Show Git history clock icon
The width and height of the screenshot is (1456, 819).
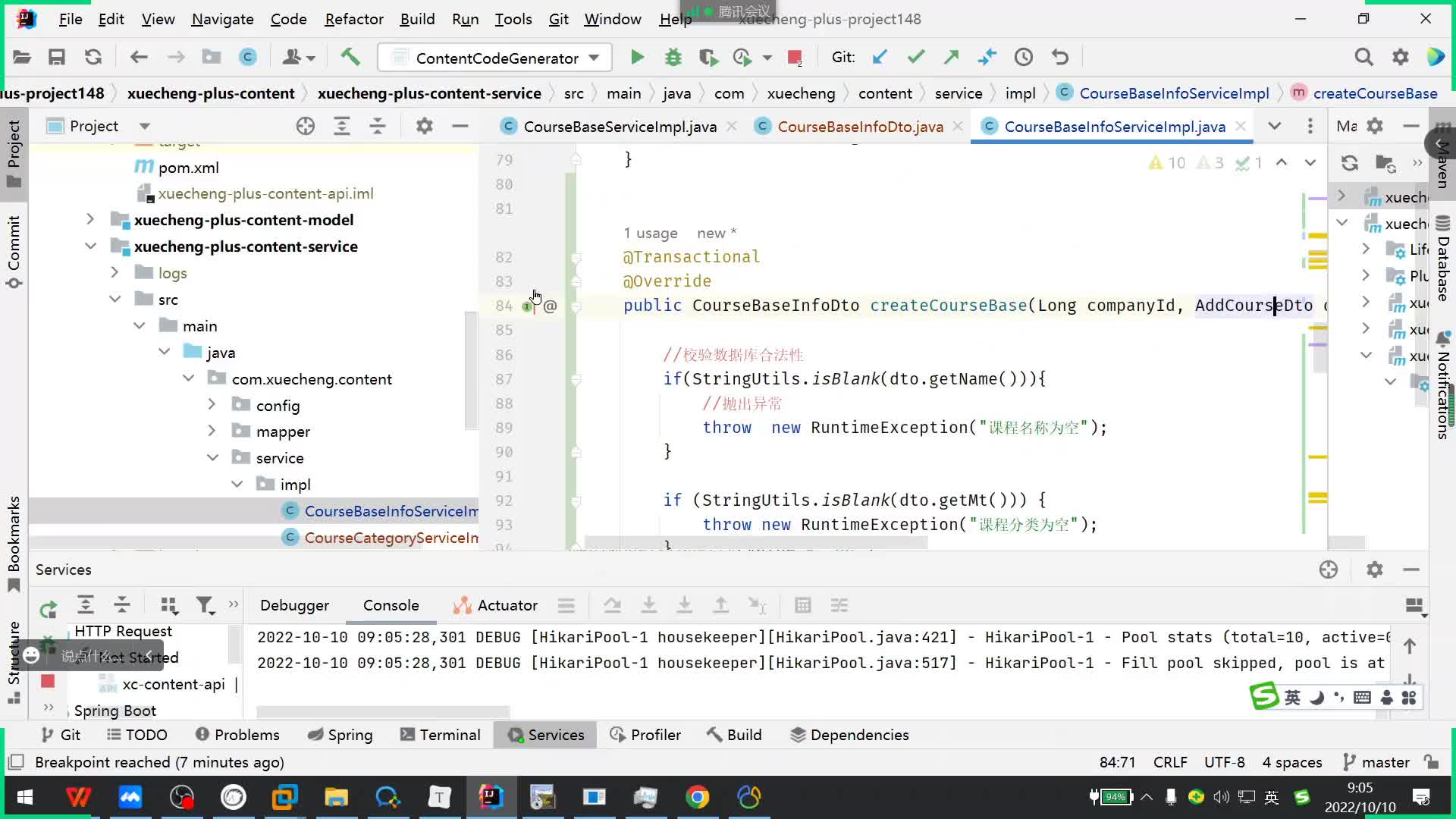[1024, 58]
